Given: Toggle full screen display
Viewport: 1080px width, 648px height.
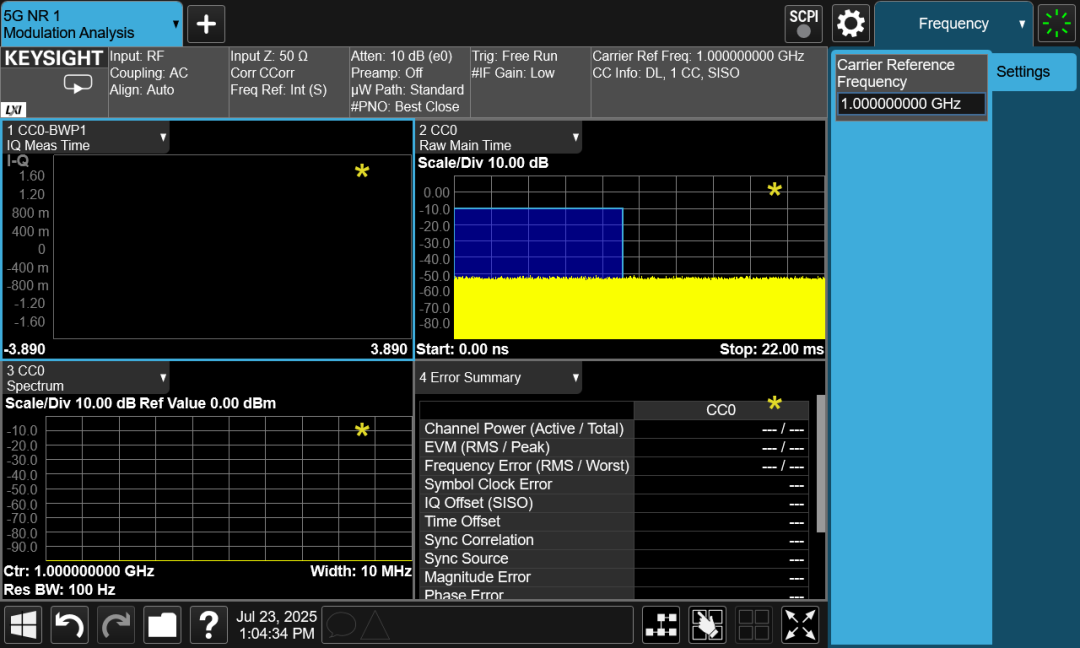Looking at the screenshot, I should point(800,625).
